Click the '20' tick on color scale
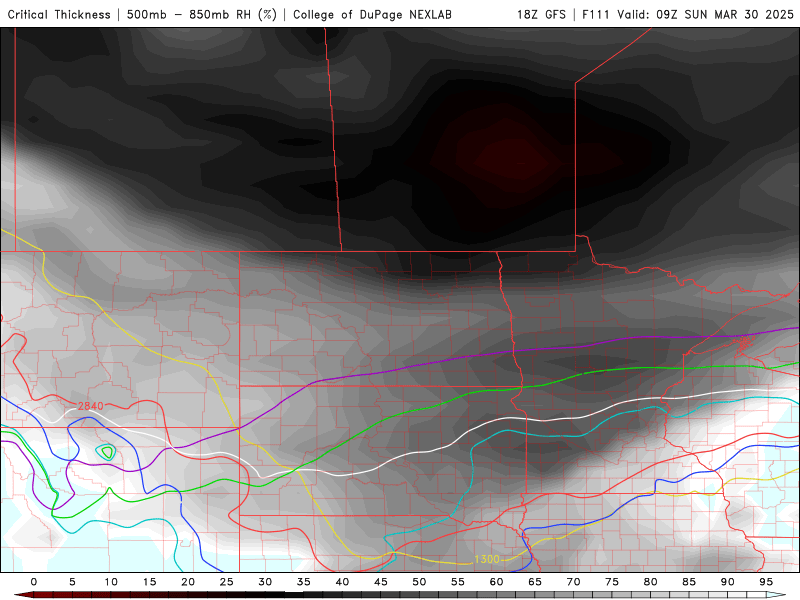 (188, 582)
